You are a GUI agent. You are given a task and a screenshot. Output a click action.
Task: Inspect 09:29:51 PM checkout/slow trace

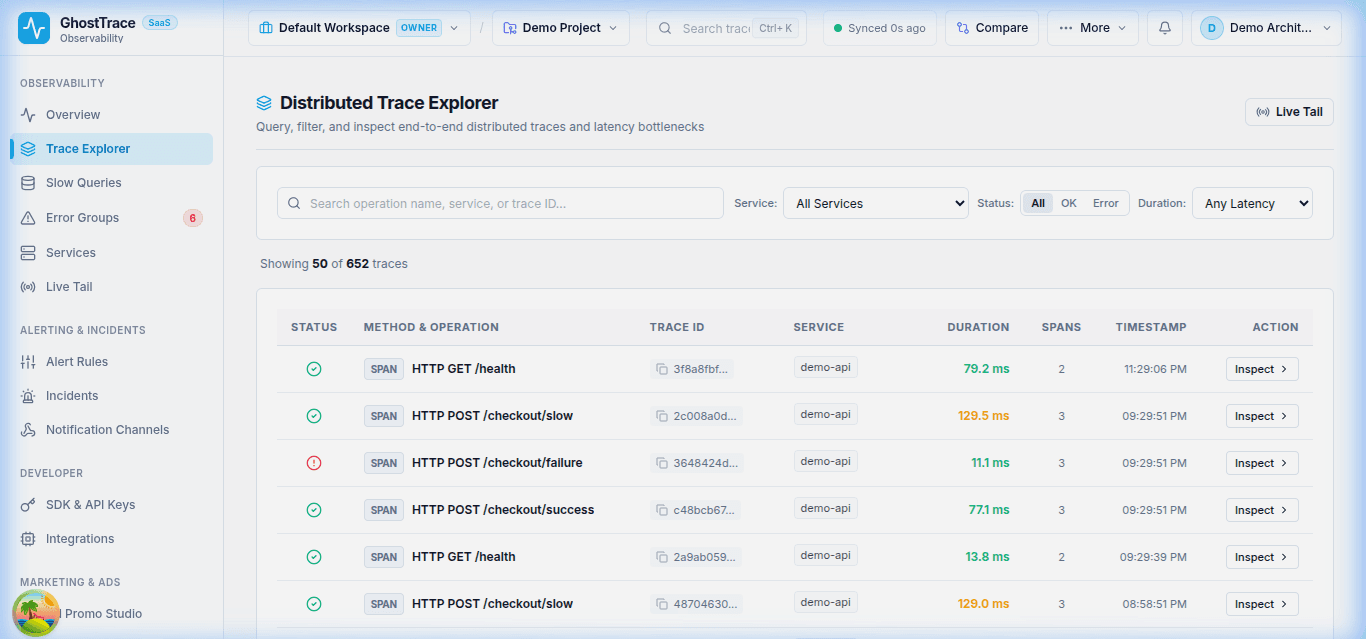(1262, 416)
